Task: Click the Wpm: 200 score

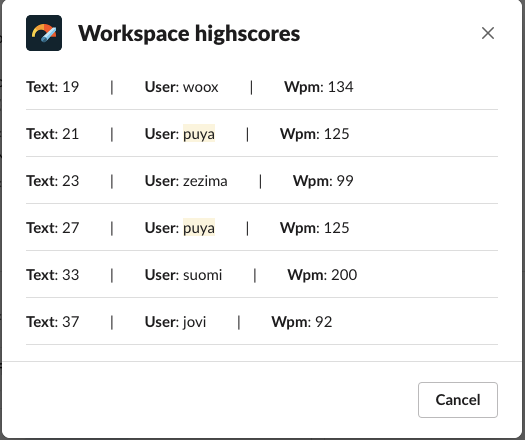Action: (322, 275)
